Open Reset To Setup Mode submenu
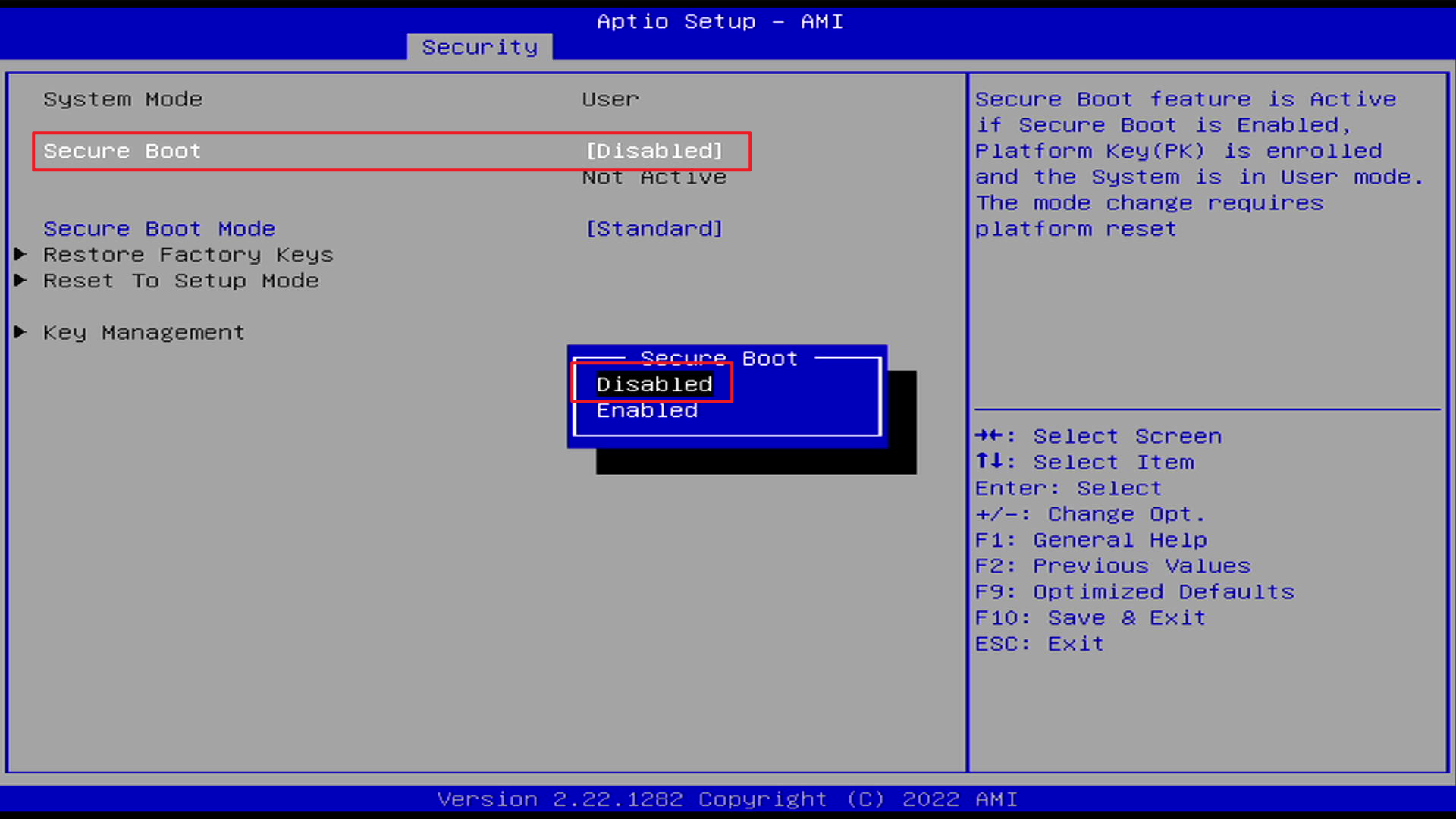 point(180,281)
